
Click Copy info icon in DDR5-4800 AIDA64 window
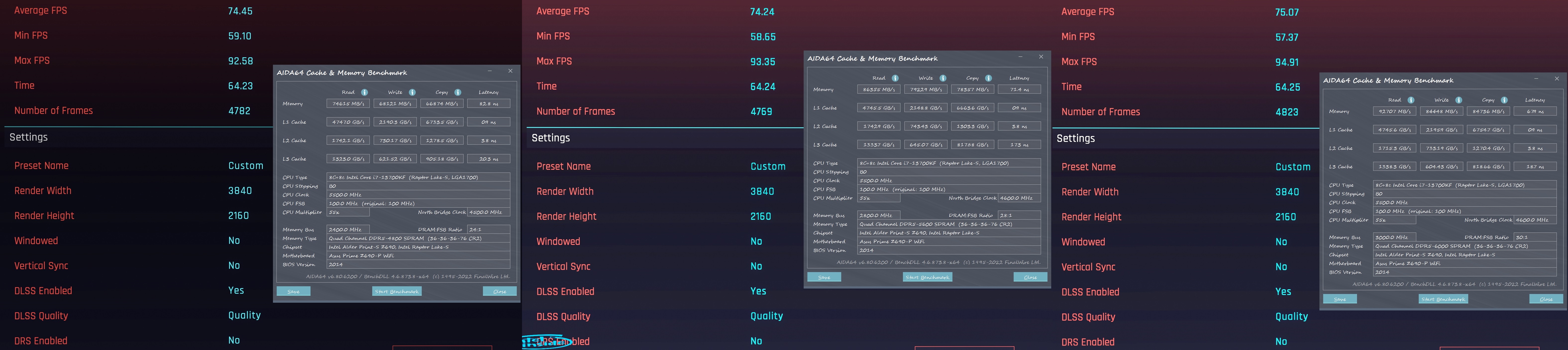(x=458, y=93)
